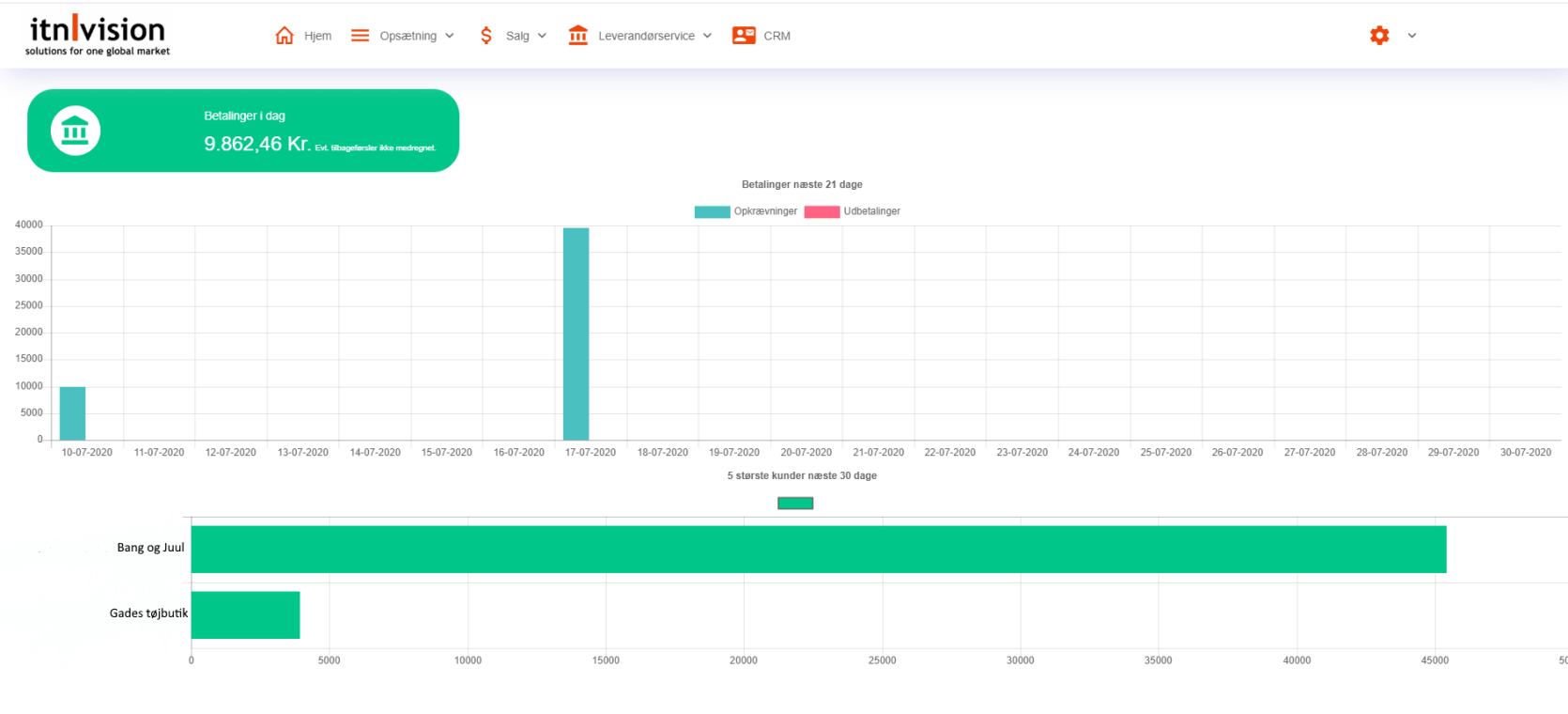This screenshot has width=1568, height=714.
Task: Open the settings dropdown chevron beside gear
Action: click(1411, 36)
